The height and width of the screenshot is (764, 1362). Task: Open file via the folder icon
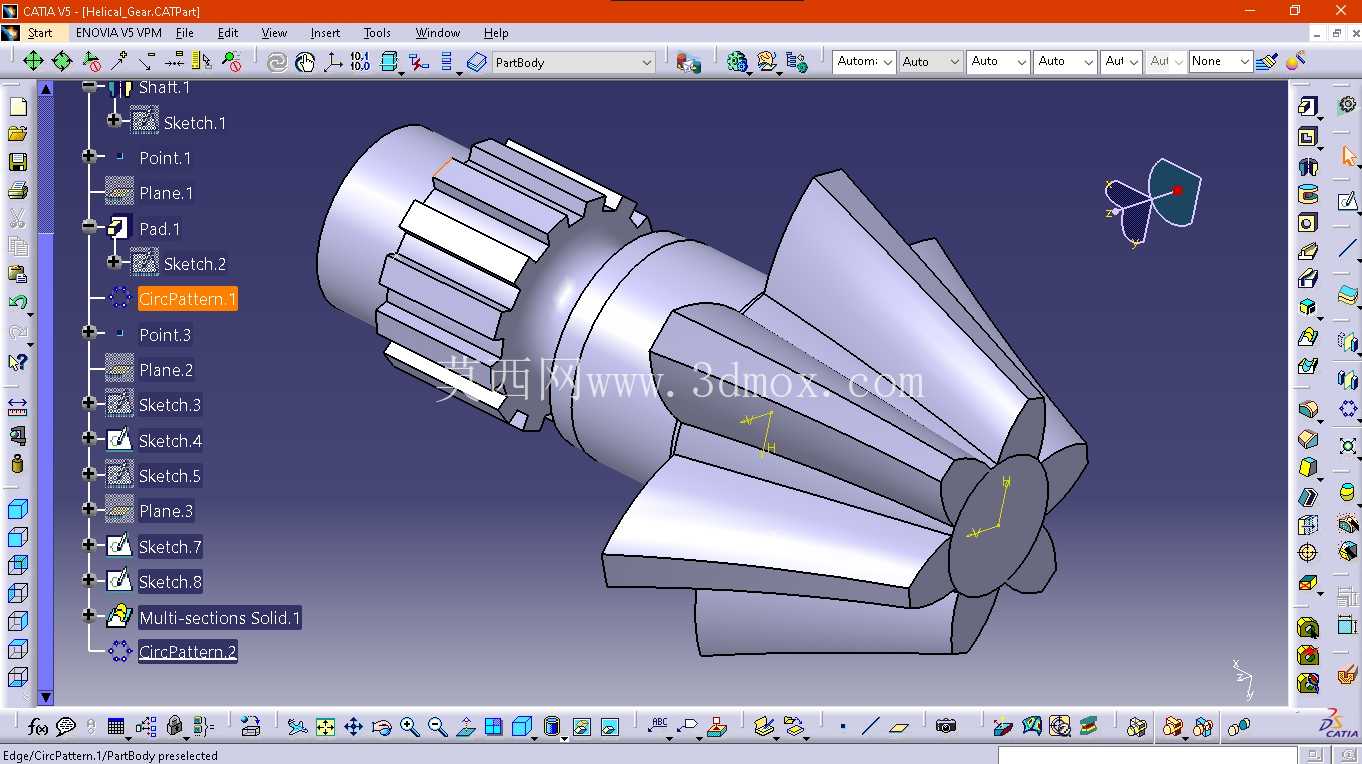(x=18, y=134)
